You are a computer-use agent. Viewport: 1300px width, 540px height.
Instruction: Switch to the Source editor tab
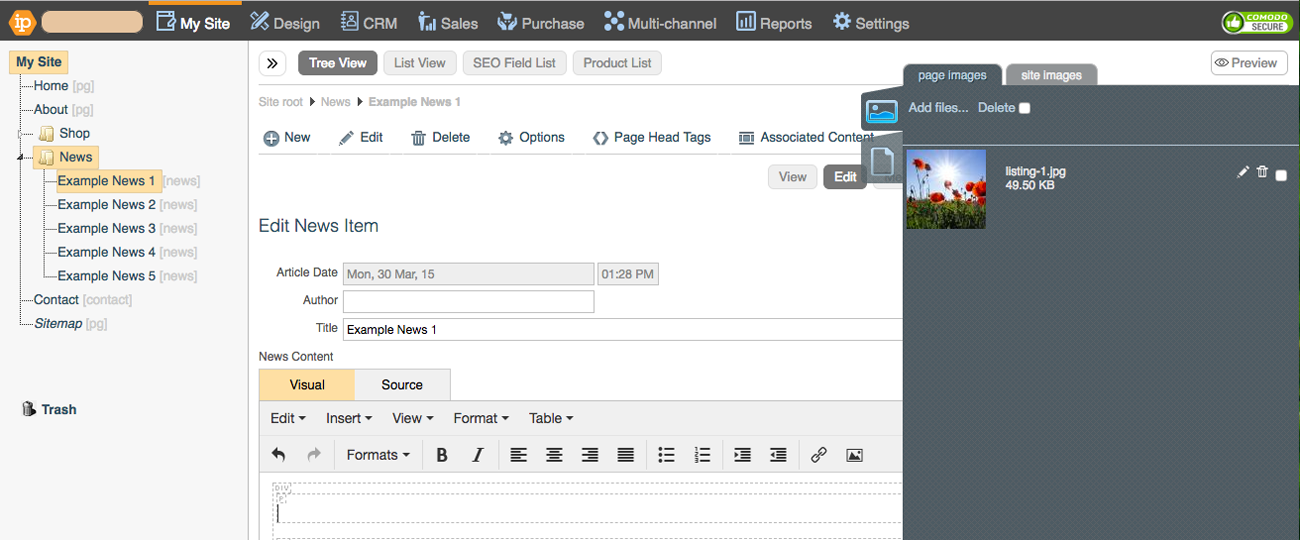click(402, 385)
